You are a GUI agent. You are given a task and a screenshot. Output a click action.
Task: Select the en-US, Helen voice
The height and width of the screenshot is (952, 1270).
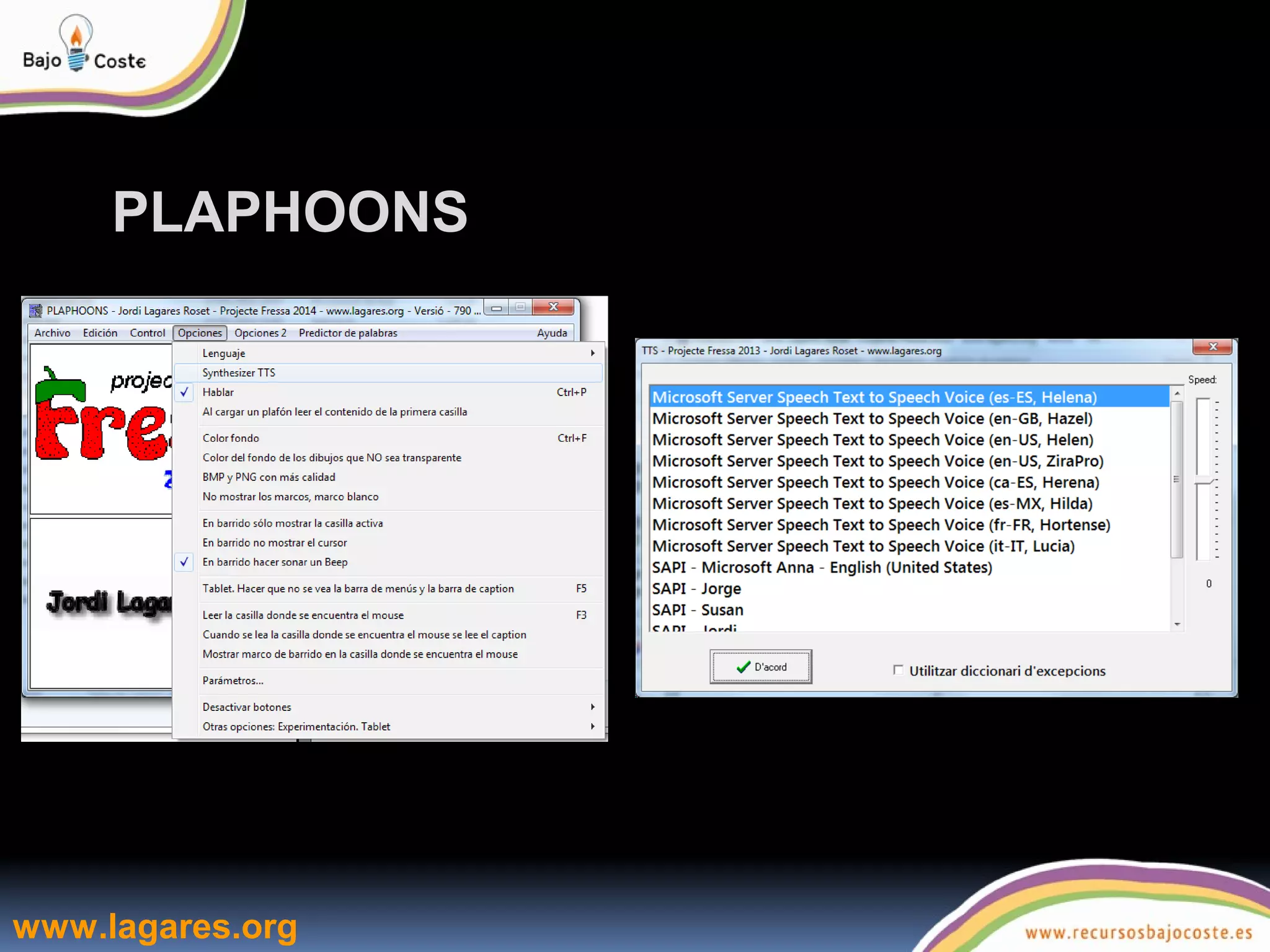pos(910,439)
